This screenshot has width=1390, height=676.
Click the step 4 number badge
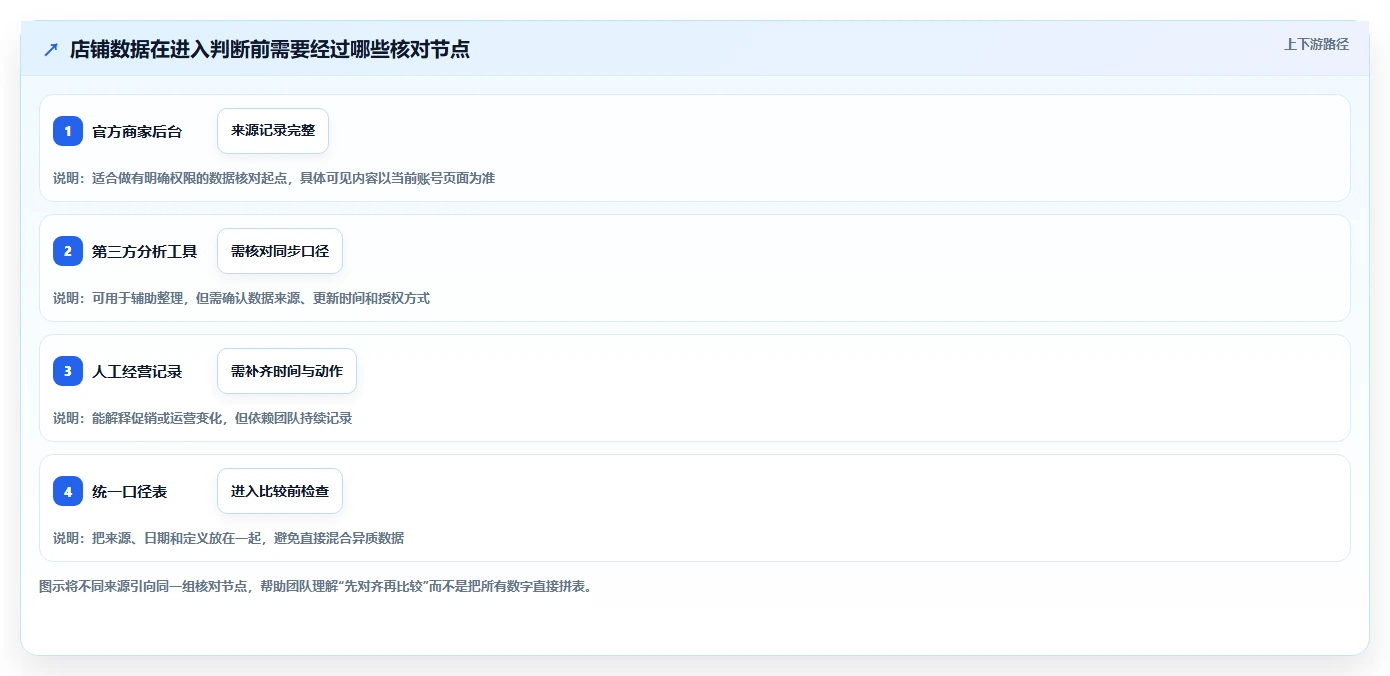click(68, 491)
